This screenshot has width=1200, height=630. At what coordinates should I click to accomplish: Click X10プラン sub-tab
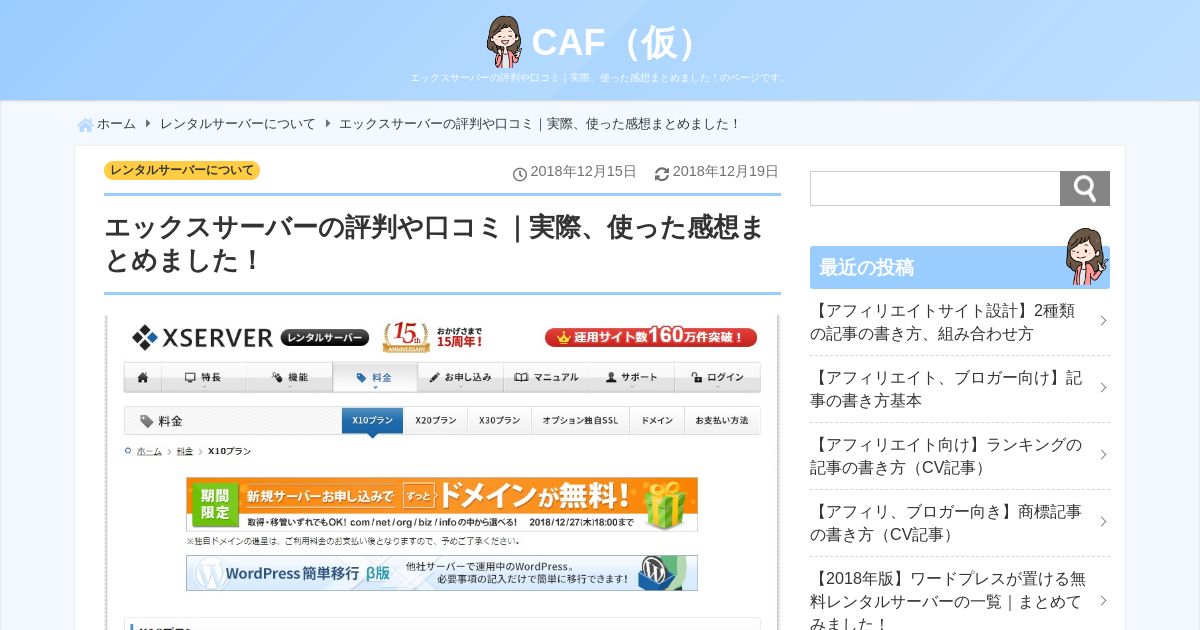point(372,421)
